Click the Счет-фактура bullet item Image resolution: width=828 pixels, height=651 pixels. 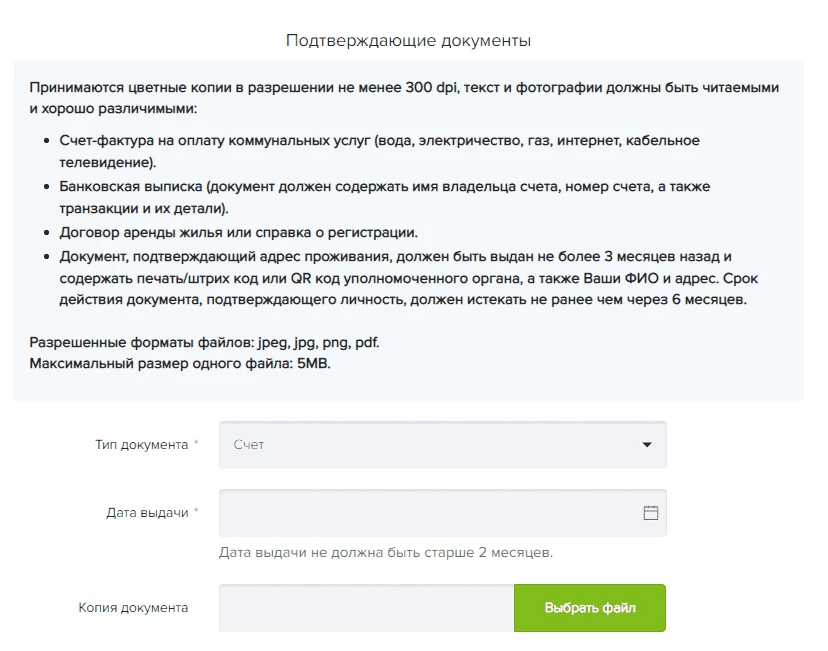(x=379, y=151)
